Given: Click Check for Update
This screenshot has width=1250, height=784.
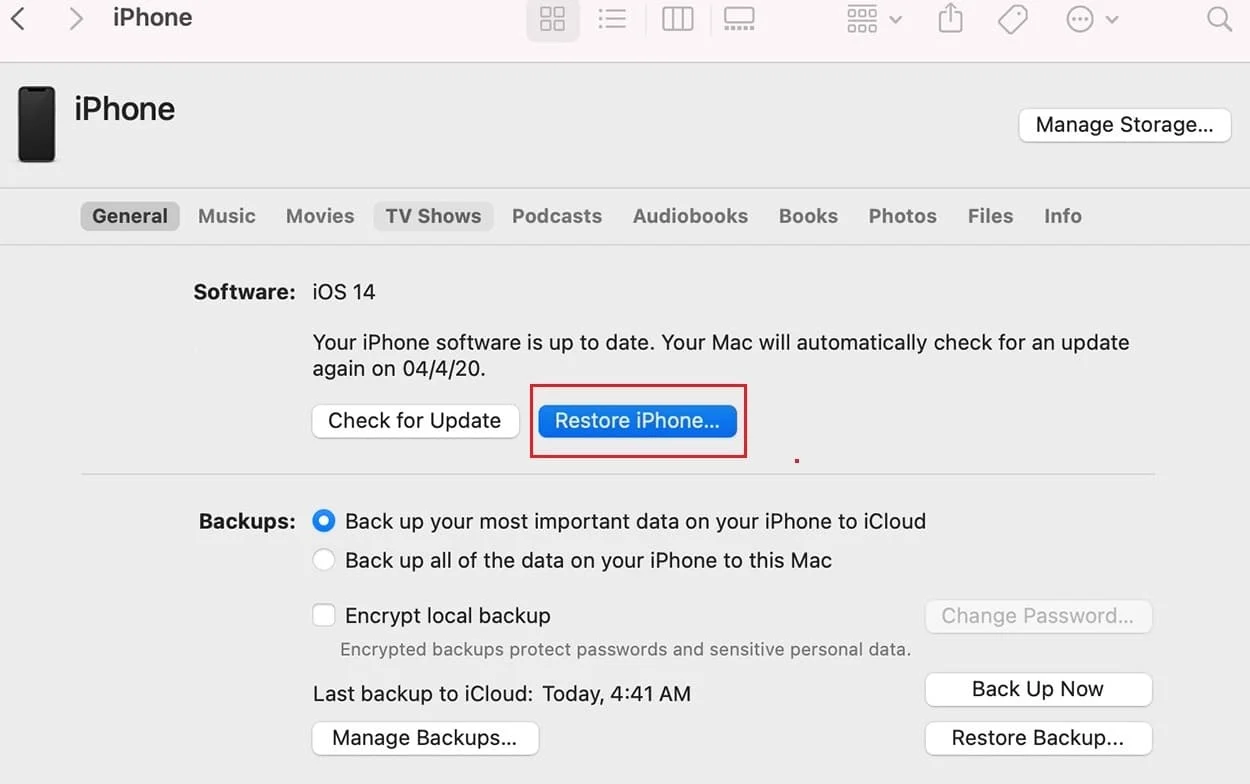Looking at the screenshot, I should coord(414,421).
